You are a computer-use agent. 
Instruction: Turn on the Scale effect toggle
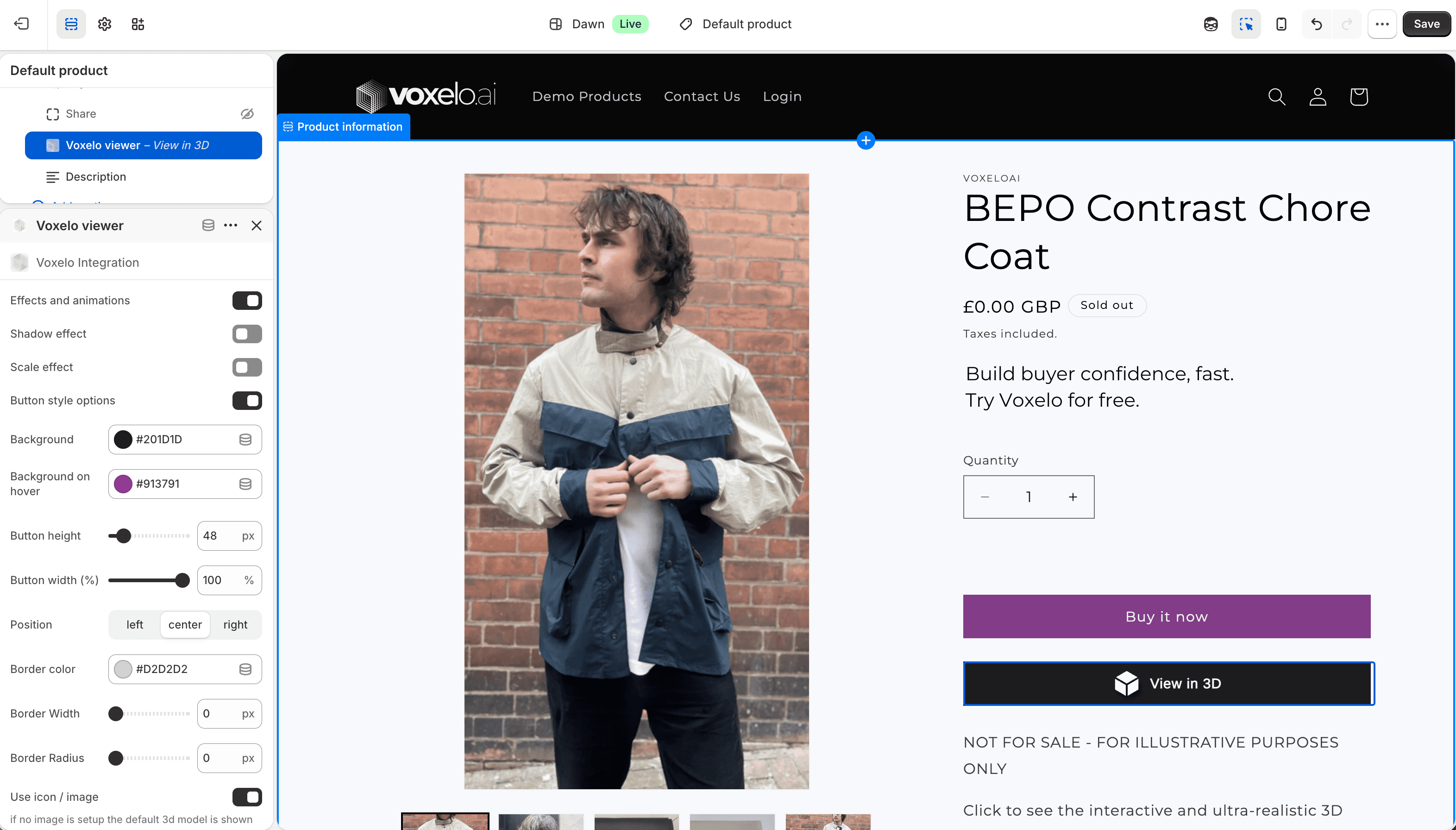(247, 367)
